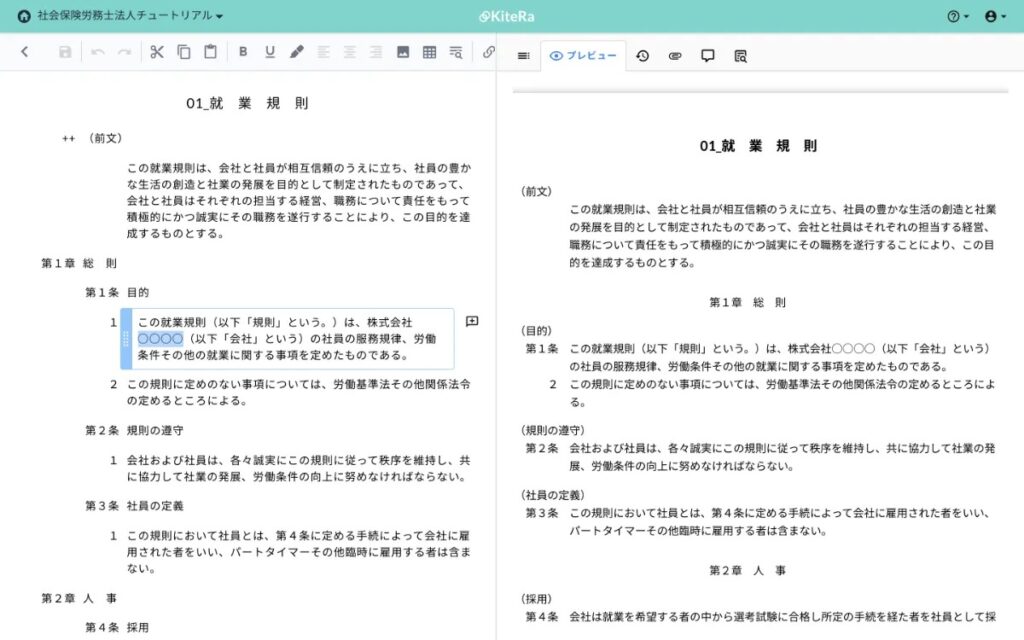
Task: Cut with the scissors icon
Action: (x=157, y=52)
